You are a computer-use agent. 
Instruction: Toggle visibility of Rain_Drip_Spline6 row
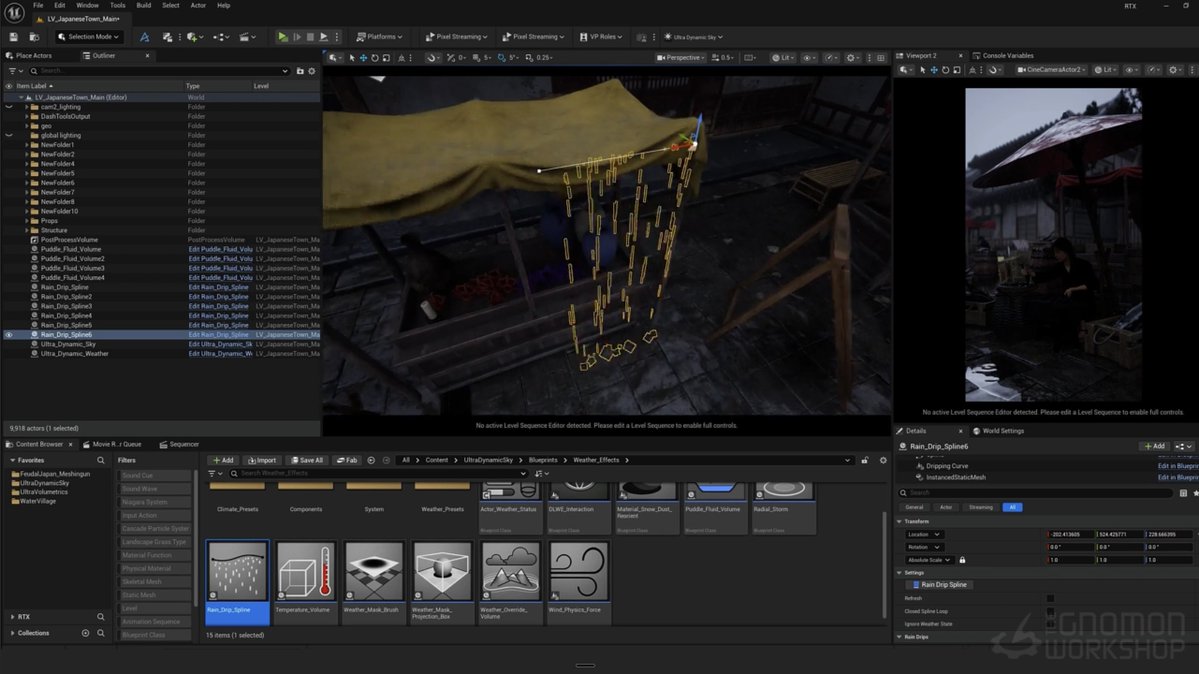click(x=8, y=334)
